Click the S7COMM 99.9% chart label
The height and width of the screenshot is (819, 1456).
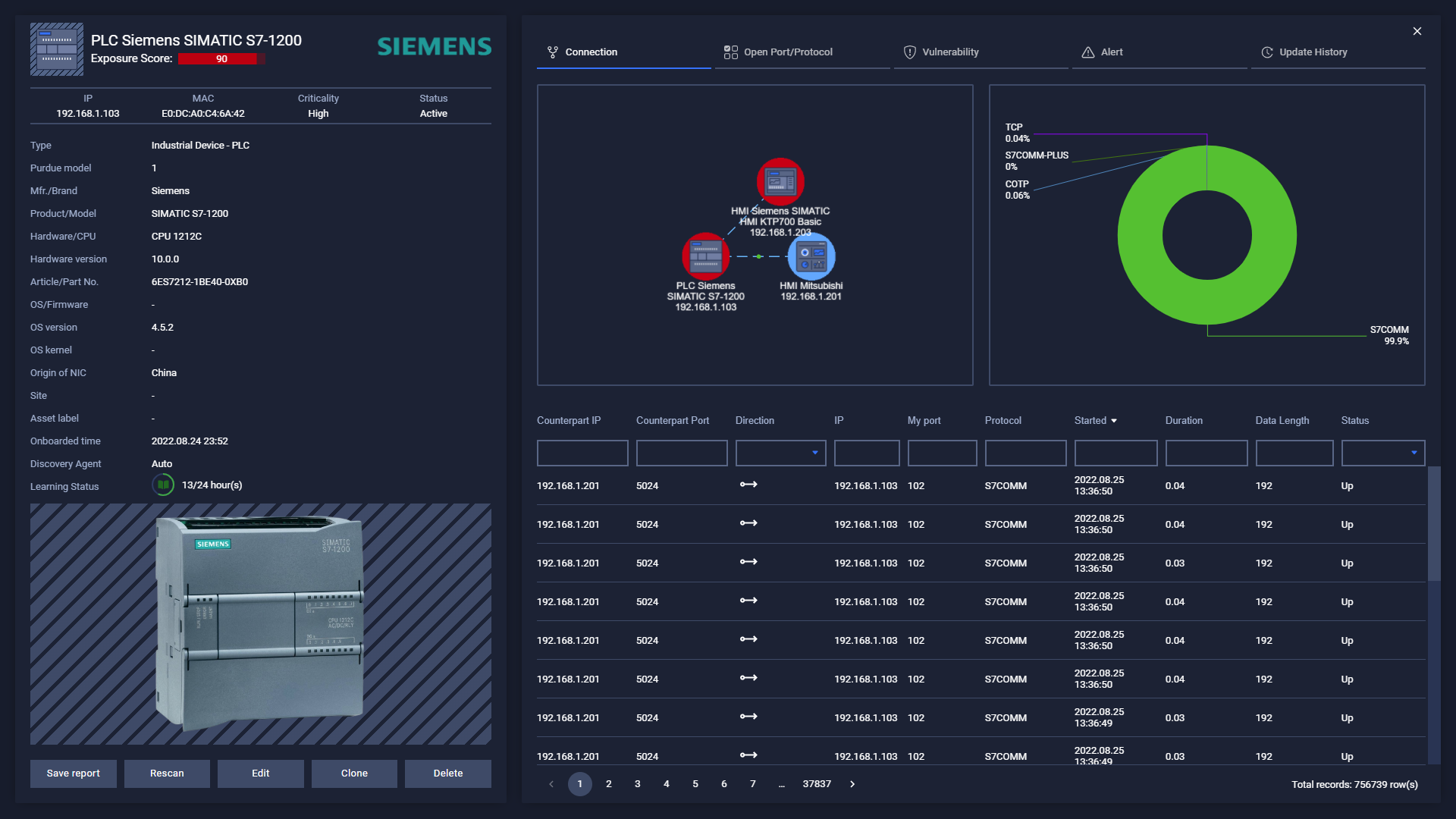[x=1389, y=335]
